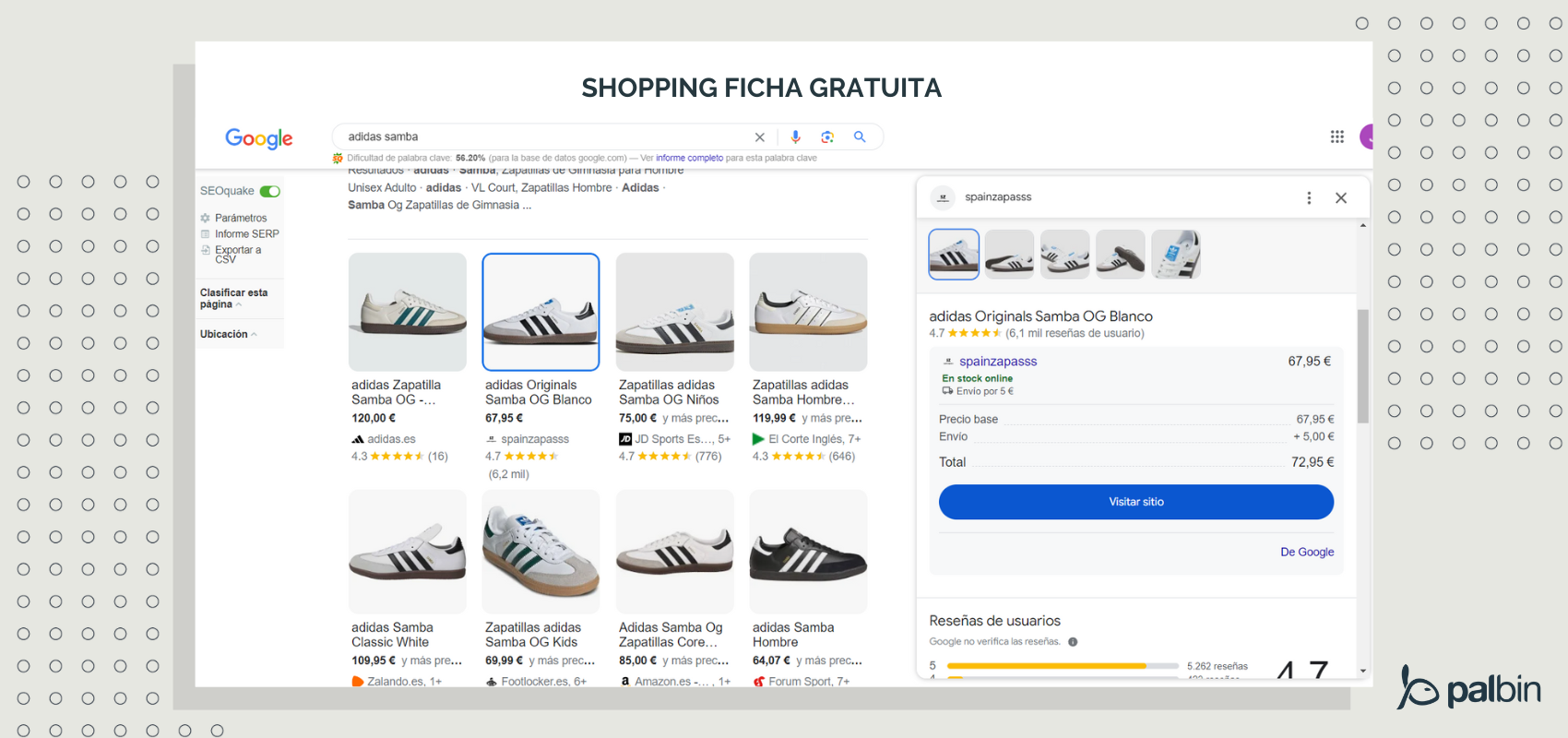Open adidas Zapatilla Samba OG 120,00 € product
This screenshot has height=738, width=1568.
(x=408, y=312)
